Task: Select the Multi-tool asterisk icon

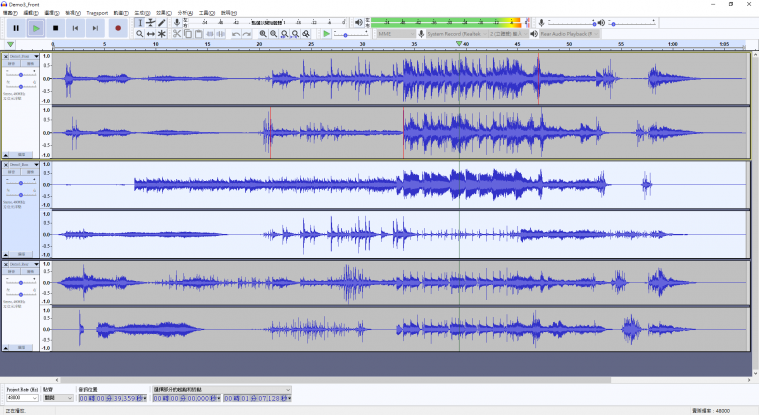Action: coord(163,34)
